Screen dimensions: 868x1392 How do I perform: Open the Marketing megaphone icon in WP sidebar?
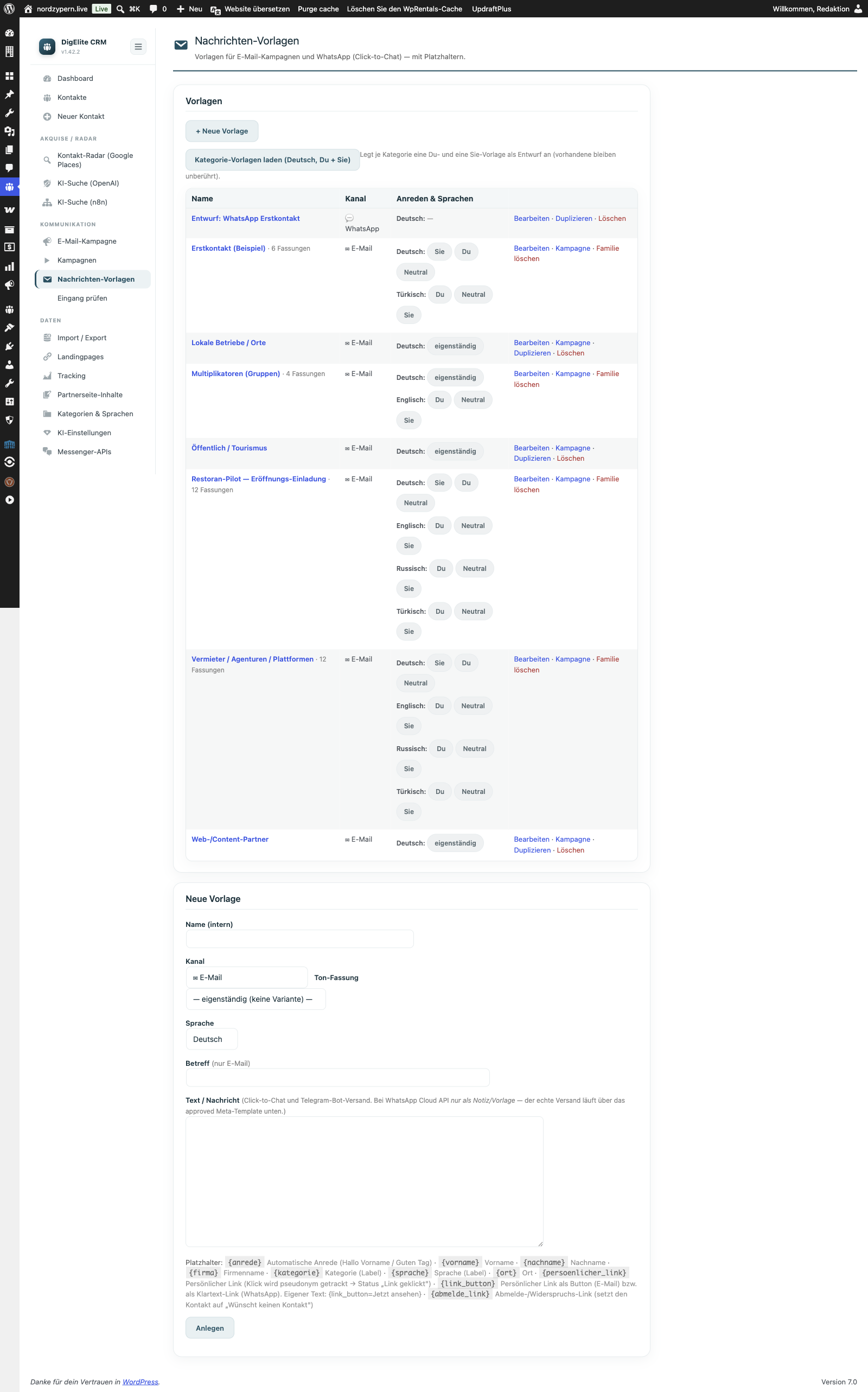(x=9, y=285)
